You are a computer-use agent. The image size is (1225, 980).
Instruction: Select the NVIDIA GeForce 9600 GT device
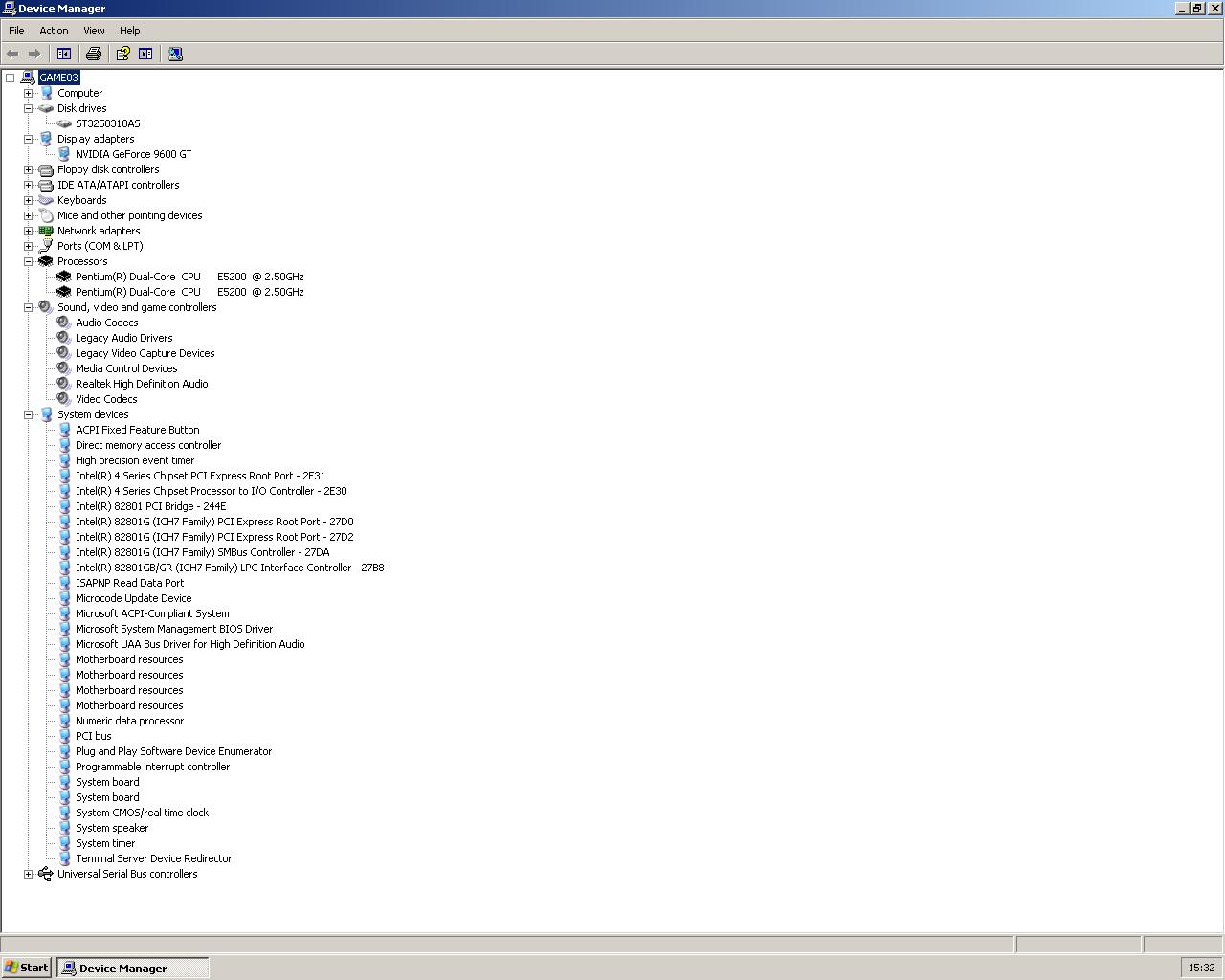click(x=133, y=154)
